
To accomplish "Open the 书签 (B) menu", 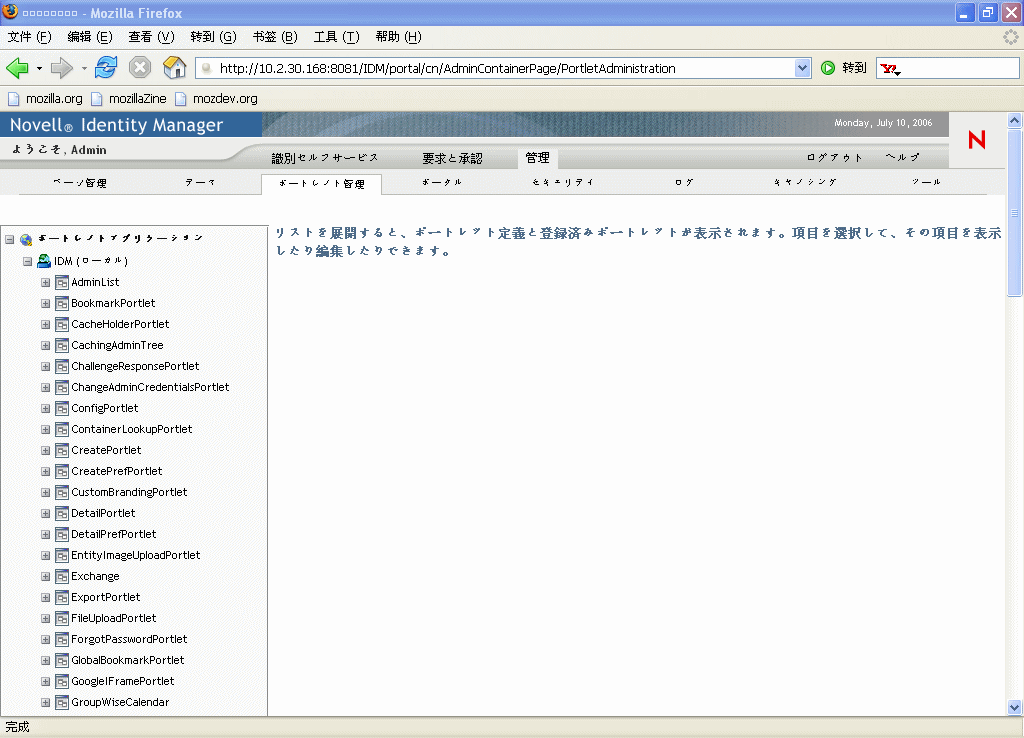I will click(275, 37).
